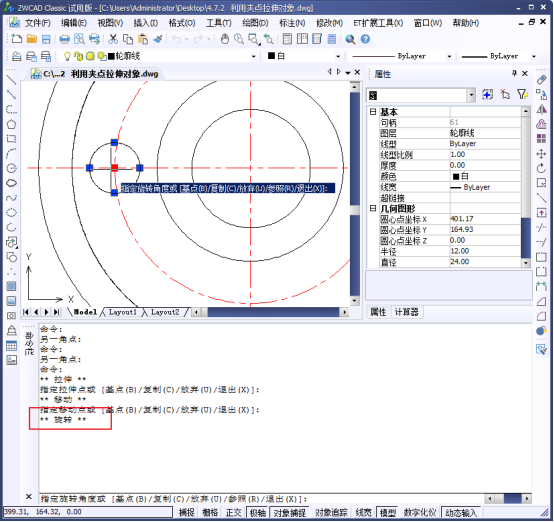554x522 pixels.
Task: Toggle 极轴 polar tracking in status bar
Action: (x=258, y=512)
